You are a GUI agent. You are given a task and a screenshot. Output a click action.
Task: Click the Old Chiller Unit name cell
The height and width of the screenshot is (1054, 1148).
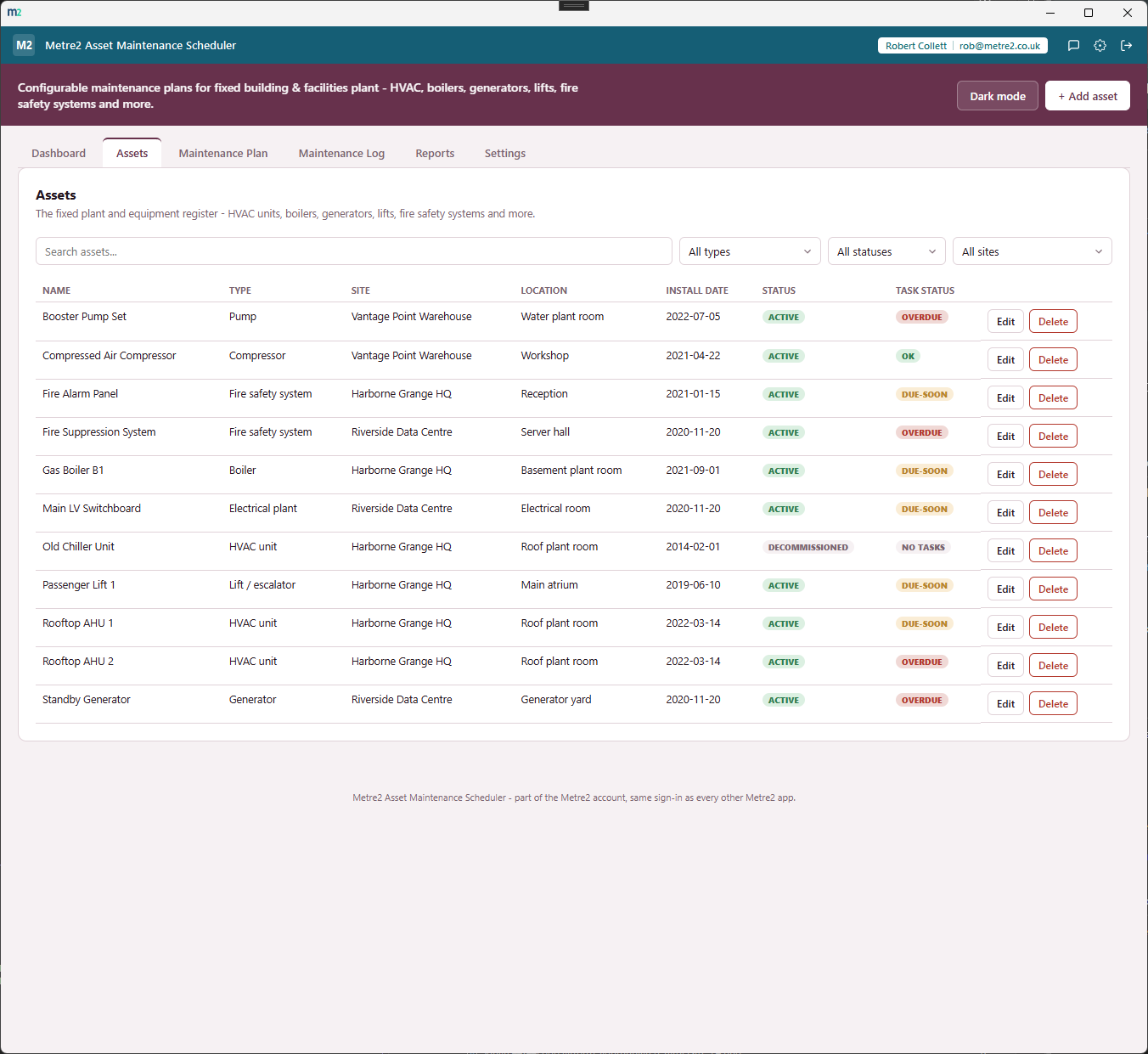[x=78, y=547]
